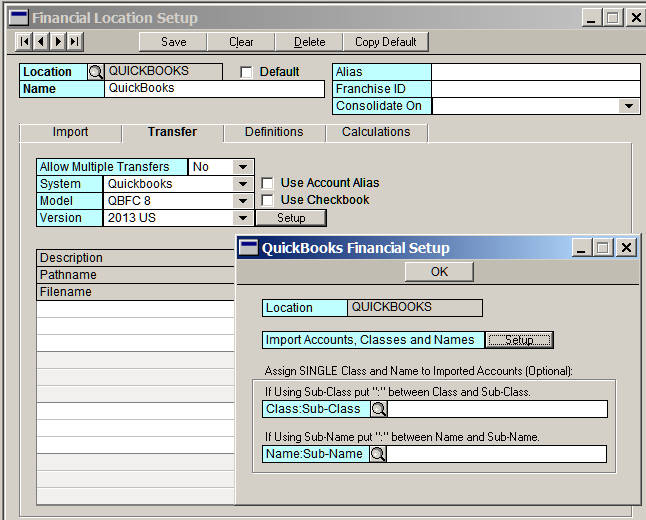Open Class:Sub-Class lookup magnifier
The image size is (646, 520).
(379, 409)
